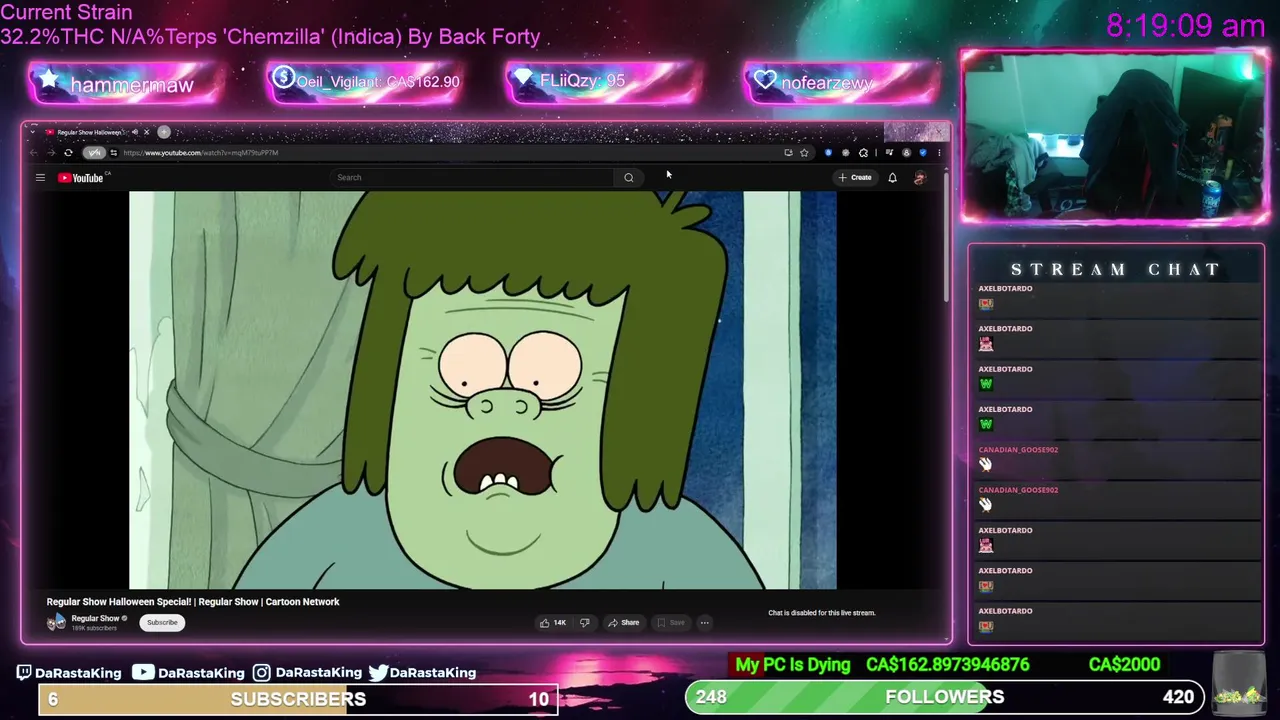Go forward in the browser

[50, 153]
